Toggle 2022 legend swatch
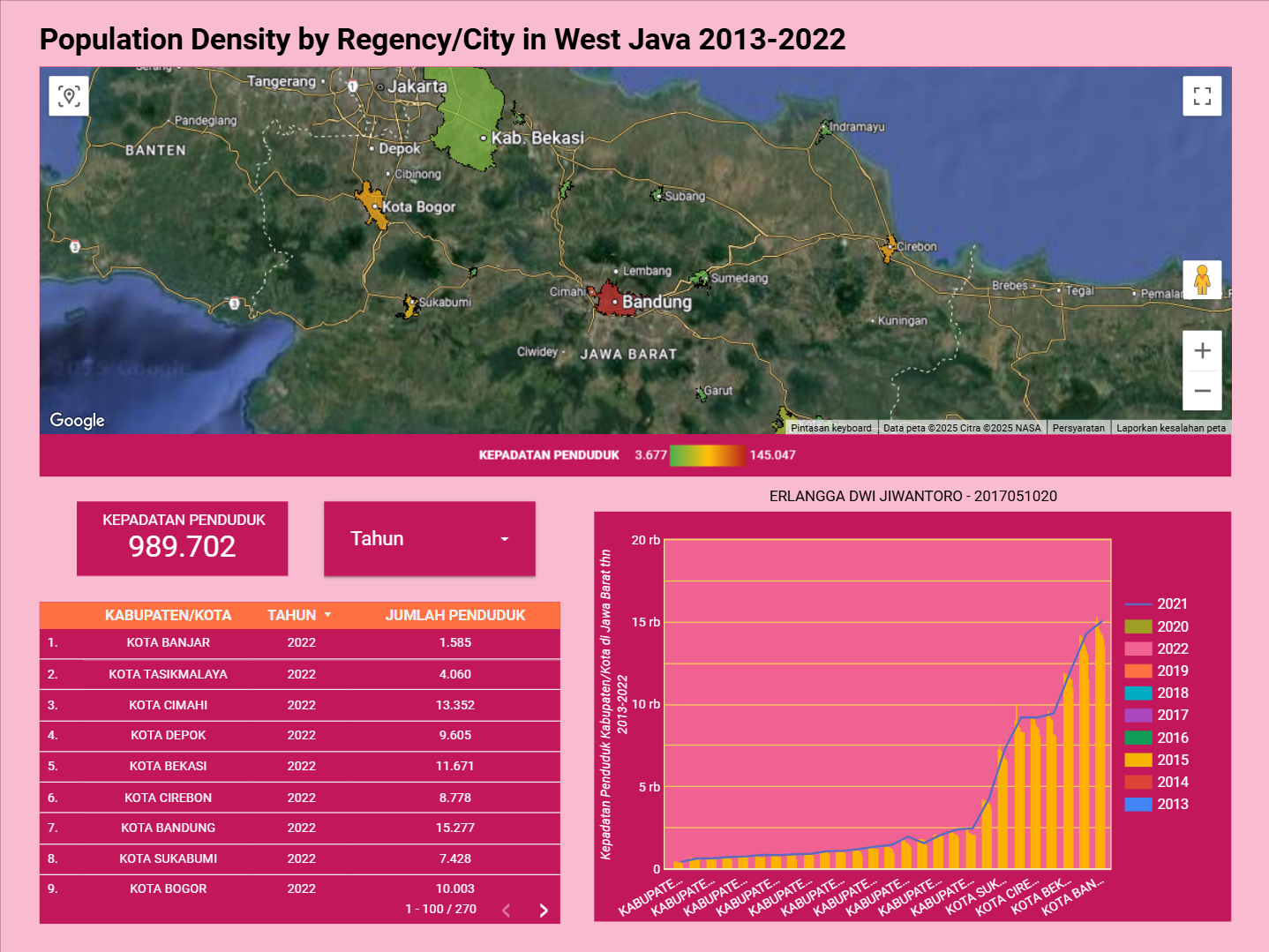1269x952 pixels. click(1138, 648)
